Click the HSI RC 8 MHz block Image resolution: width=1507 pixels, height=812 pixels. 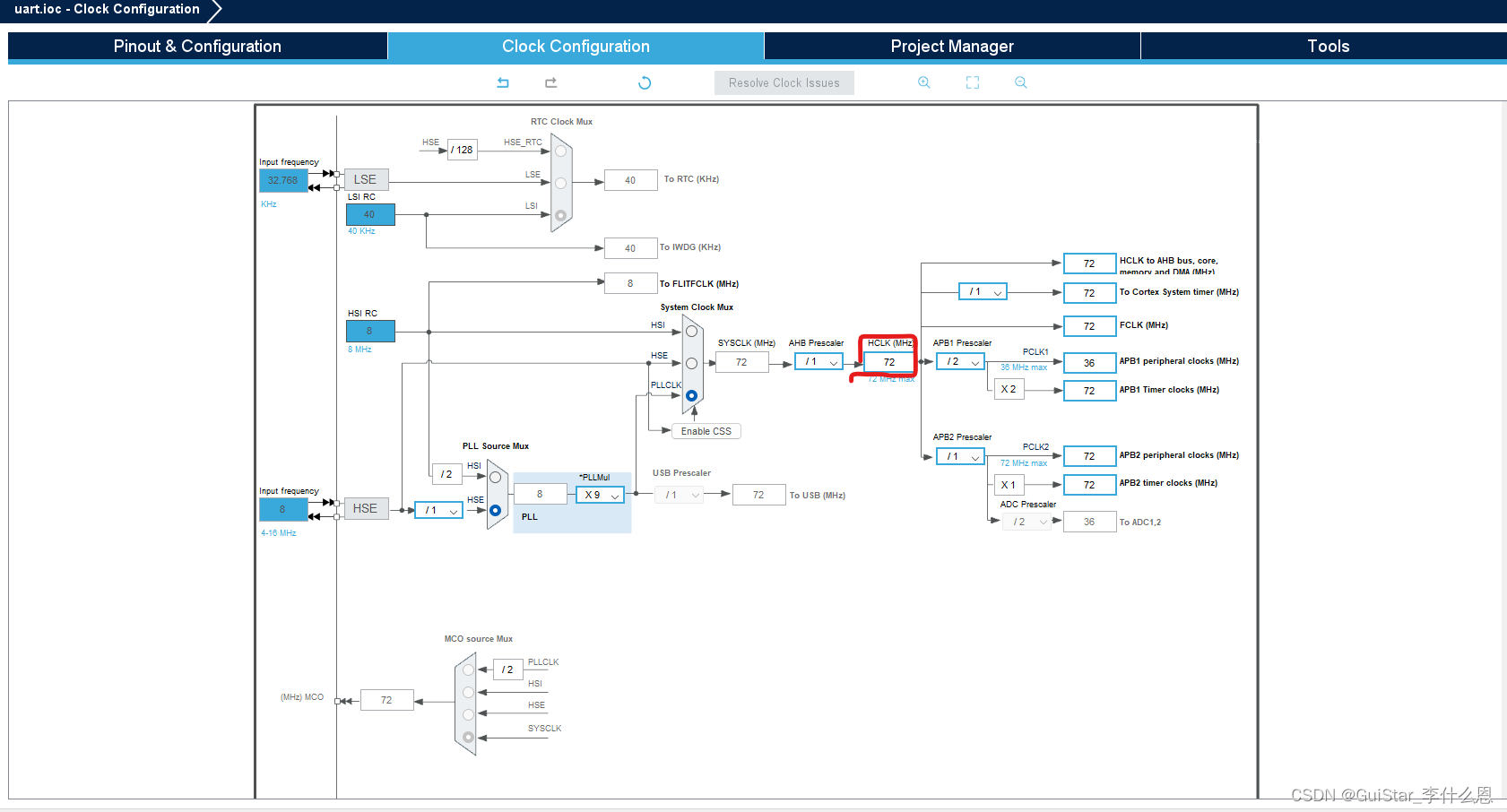point(370,331)
